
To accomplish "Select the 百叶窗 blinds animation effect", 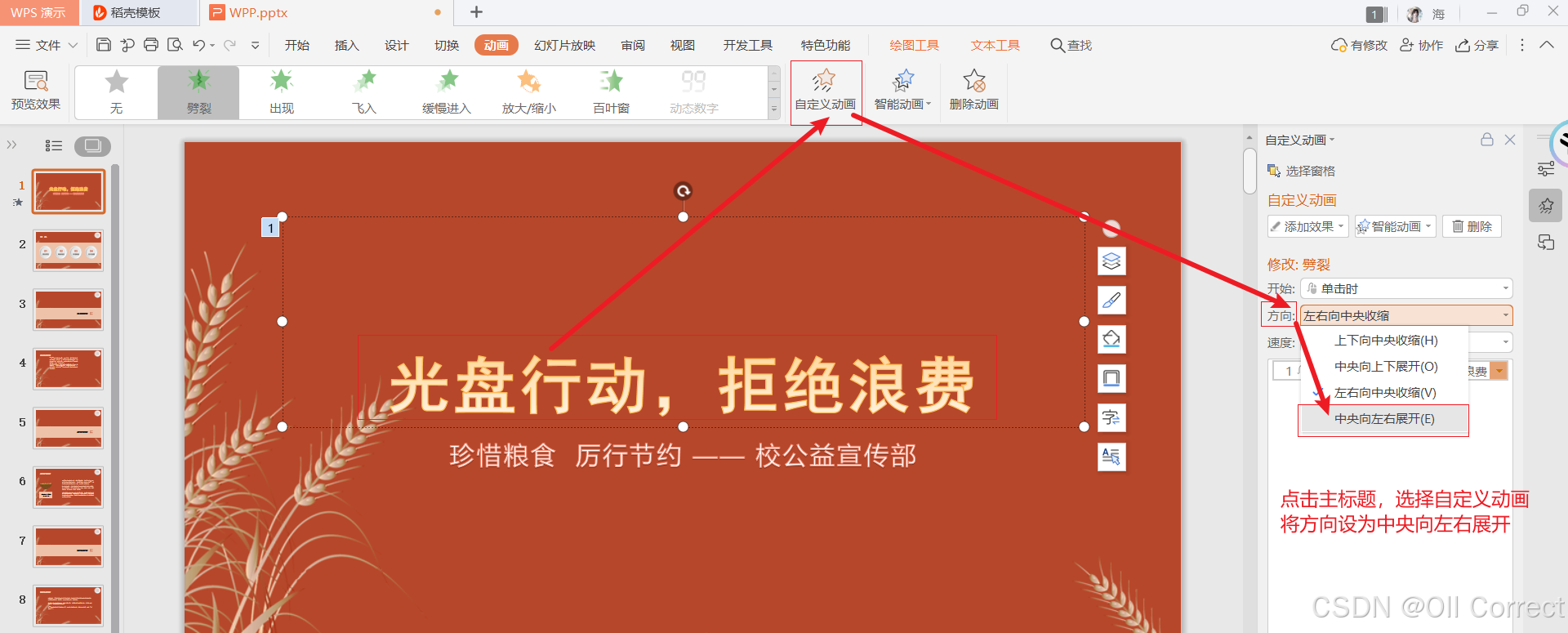I will (x=611, y=92).
